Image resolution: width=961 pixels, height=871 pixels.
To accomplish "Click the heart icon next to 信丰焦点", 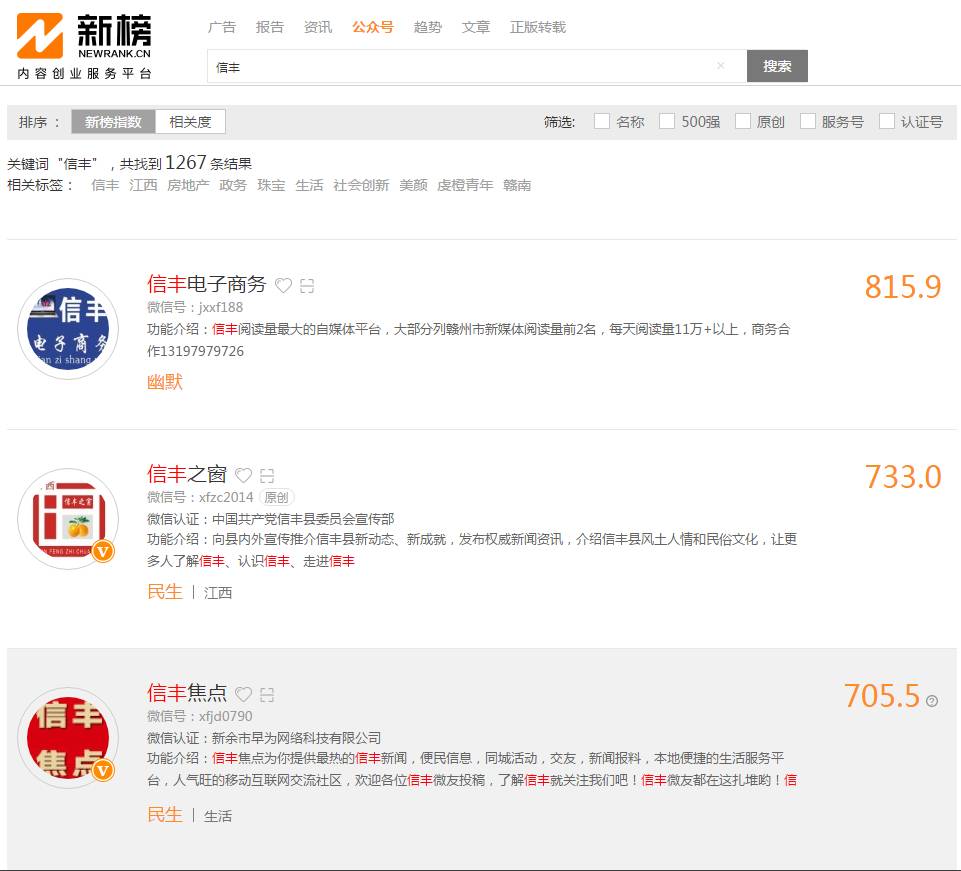I will pyautogui.click(x=243, y=694).
